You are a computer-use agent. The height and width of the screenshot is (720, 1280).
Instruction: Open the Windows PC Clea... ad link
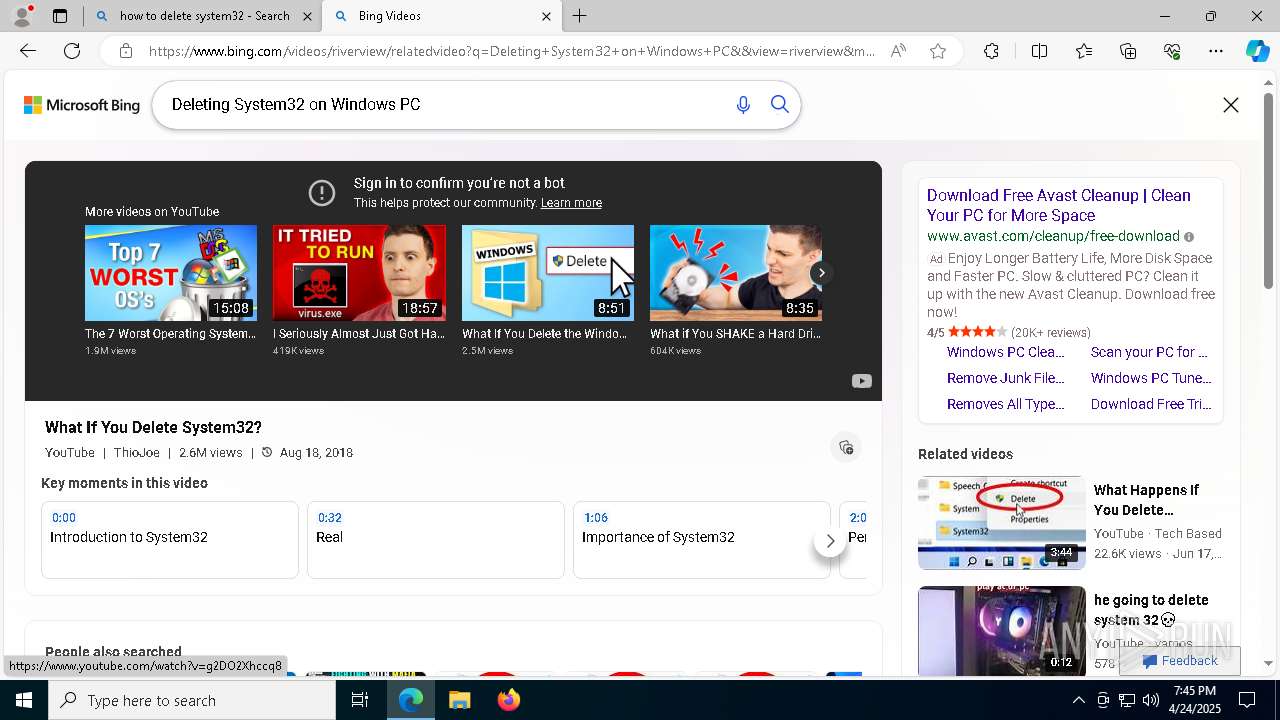[x=1006, y=352]
